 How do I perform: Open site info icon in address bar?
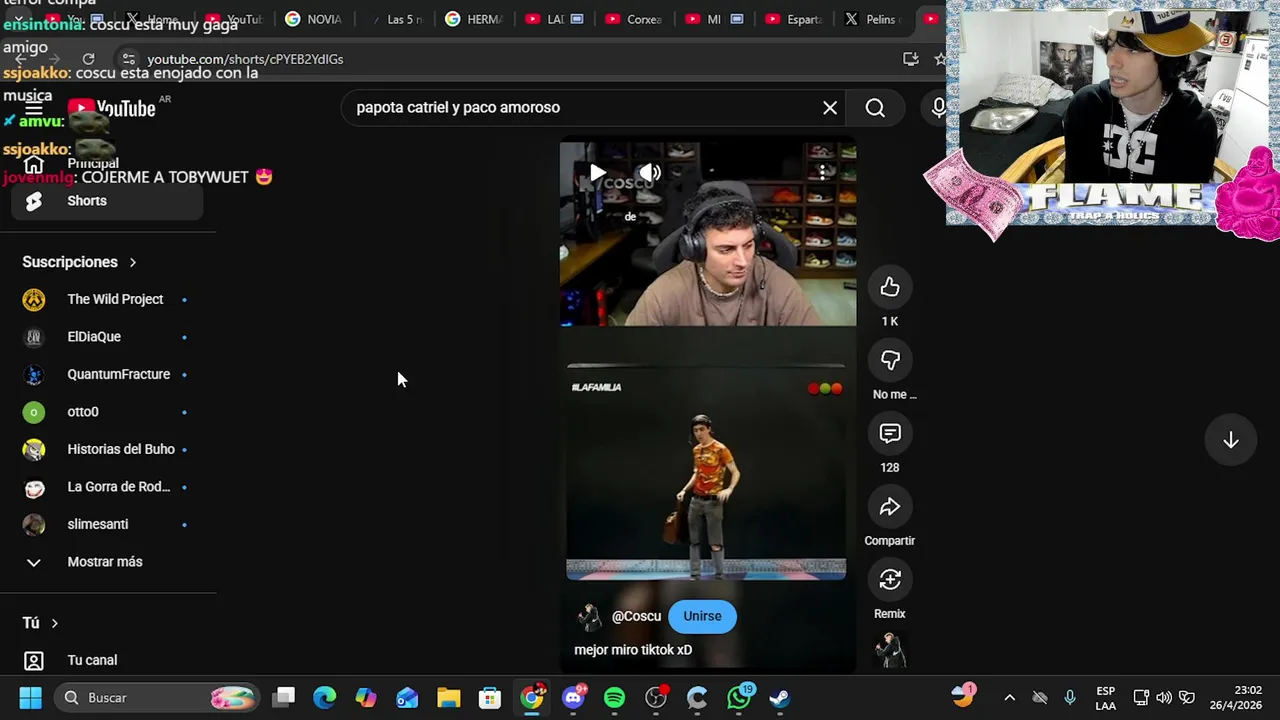coord(128,59)
